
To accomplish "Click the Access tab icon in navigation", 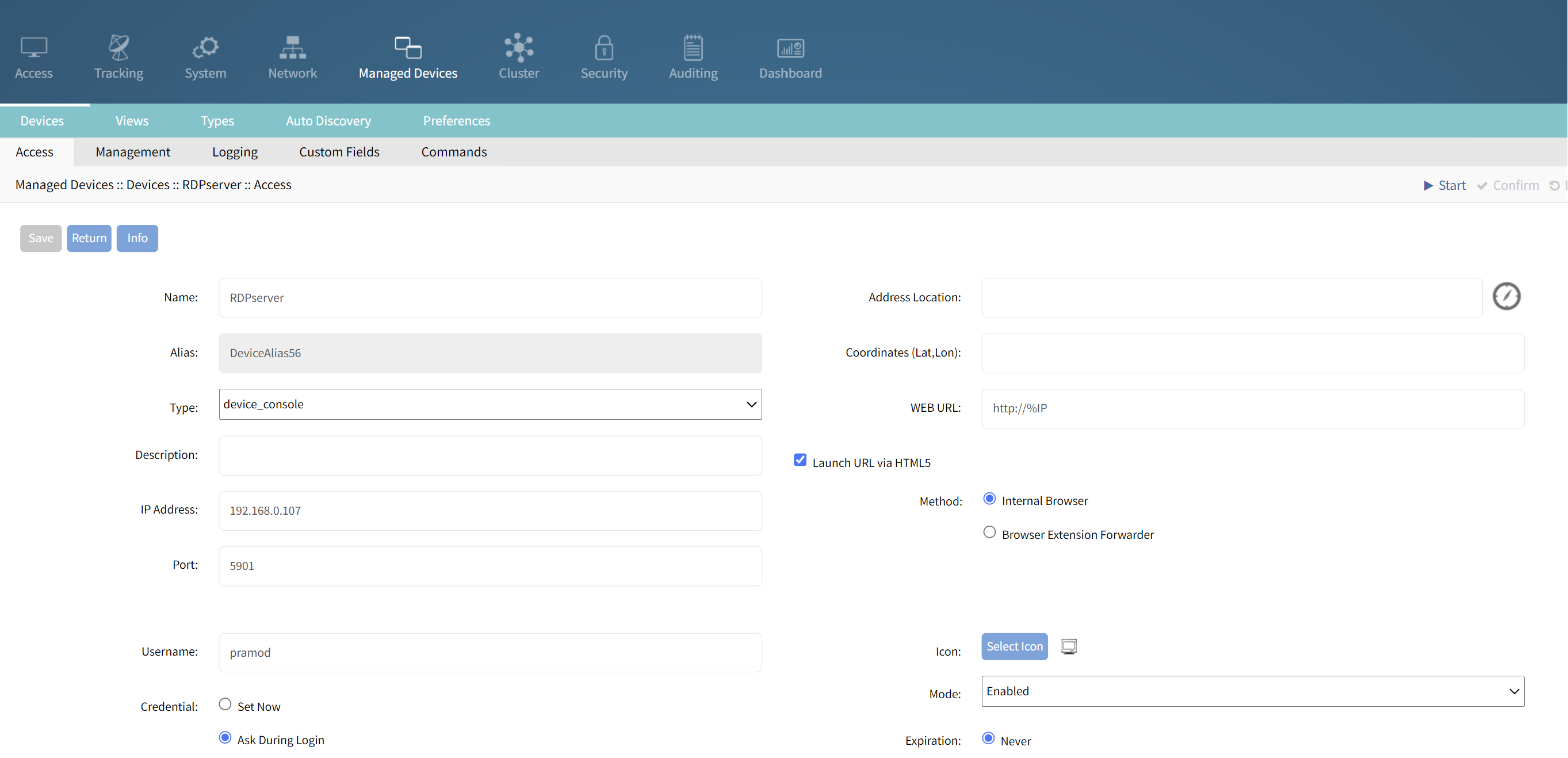I will (34, 47).
